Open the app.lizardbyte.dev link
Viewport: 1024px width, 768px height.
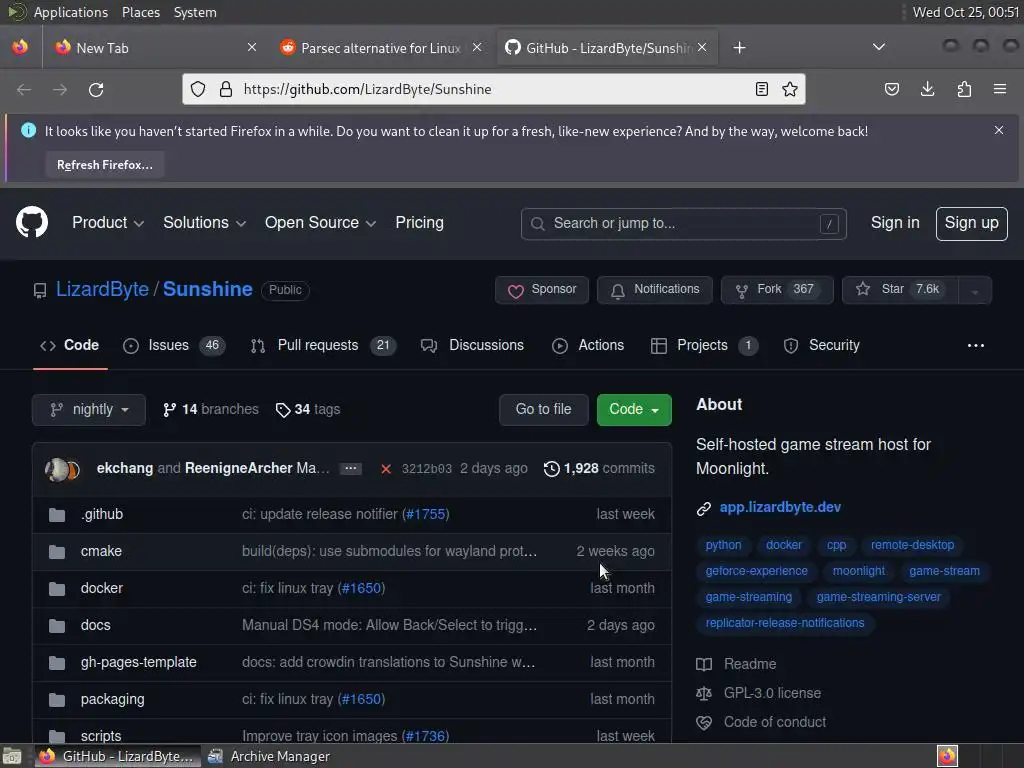click(780, 507)
